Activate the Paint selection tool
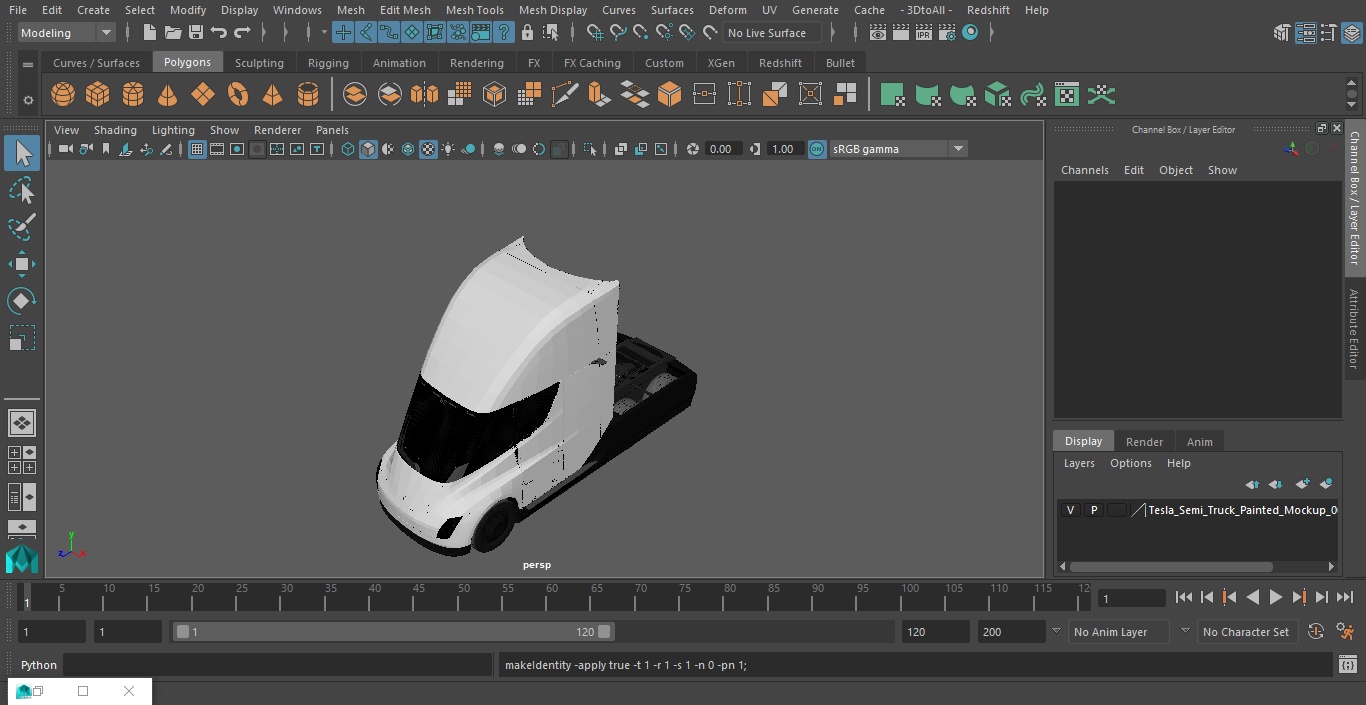Image resolution: width=1366 pixels, height=705 pixels. pyautogui.click(x=21, y=227)
